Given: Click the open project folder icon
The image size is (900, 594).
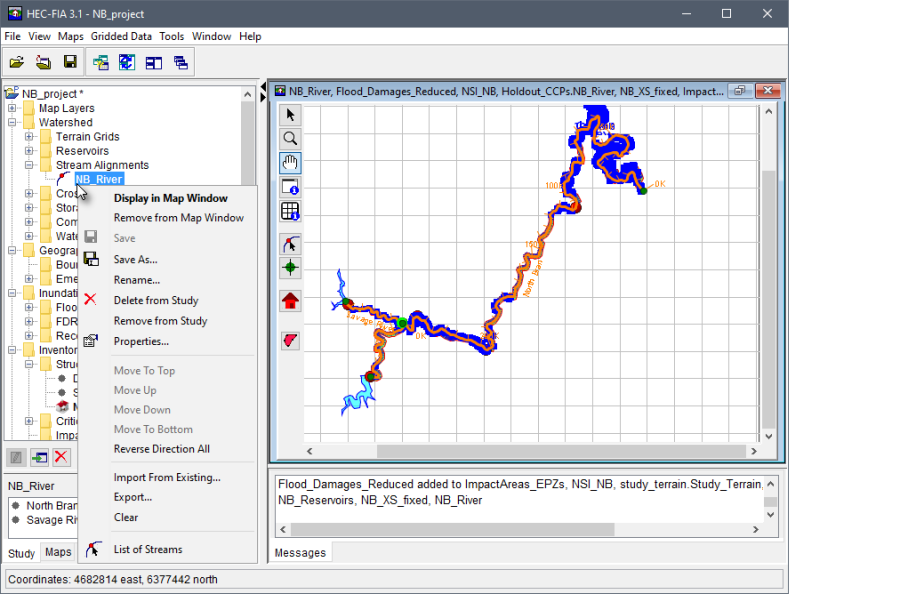Looking at the screenshot, I should tap(17, 62).
